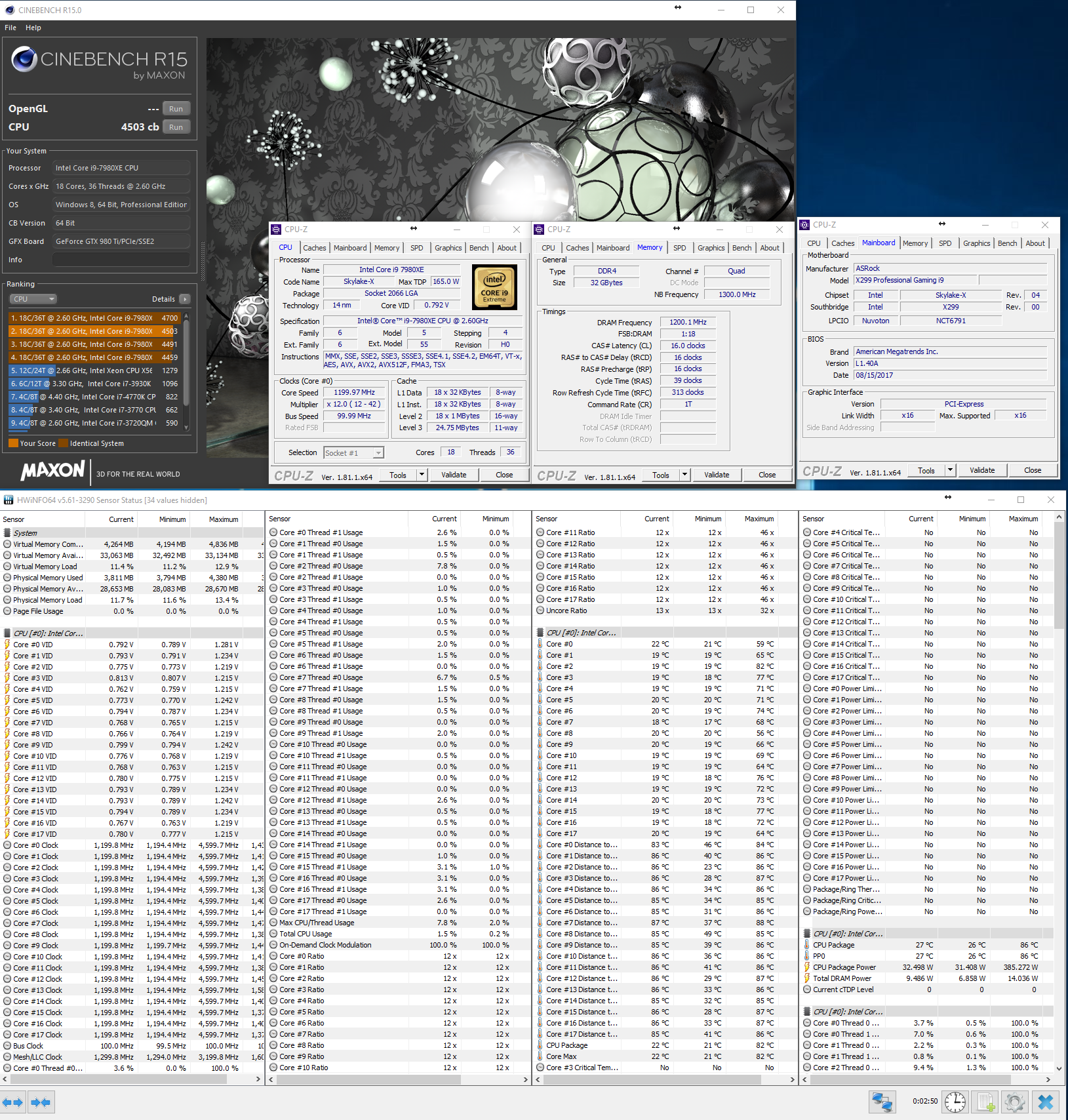This screenshot has height=1120, width=1068.
Task: Open HWiNFO sensor settings gear icon
Action: (1015, 1102)
